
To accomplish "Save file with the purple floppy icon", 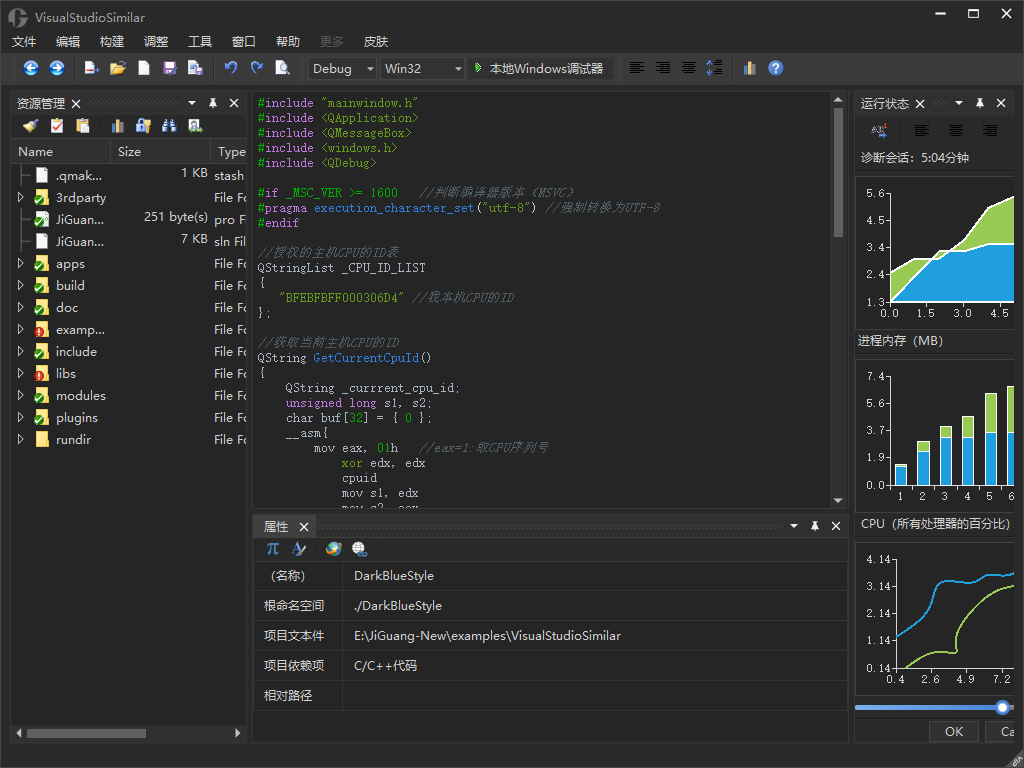I will 170,68.
